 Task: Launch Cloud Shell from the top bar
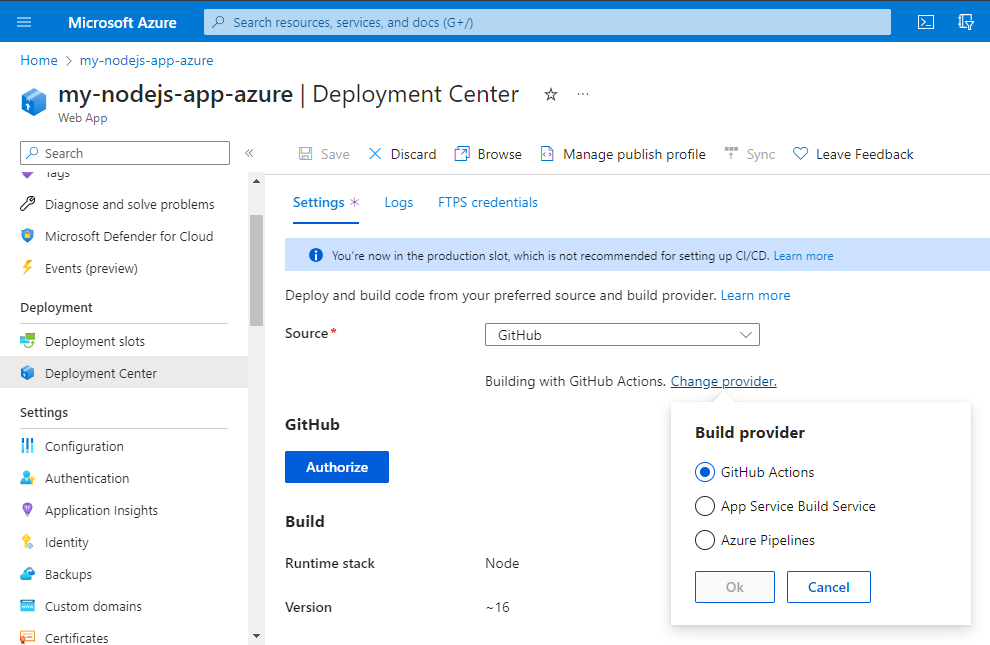[926, 22]
